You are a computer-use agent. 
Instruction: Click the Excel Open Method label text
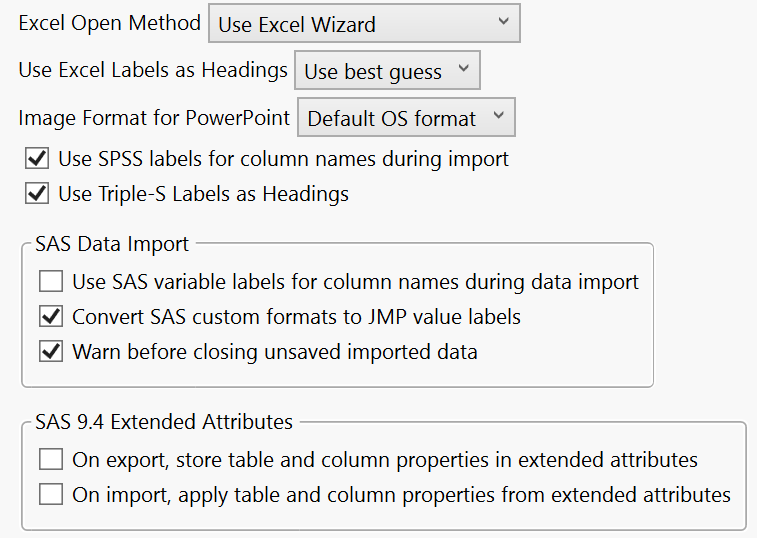pos(110,23)
